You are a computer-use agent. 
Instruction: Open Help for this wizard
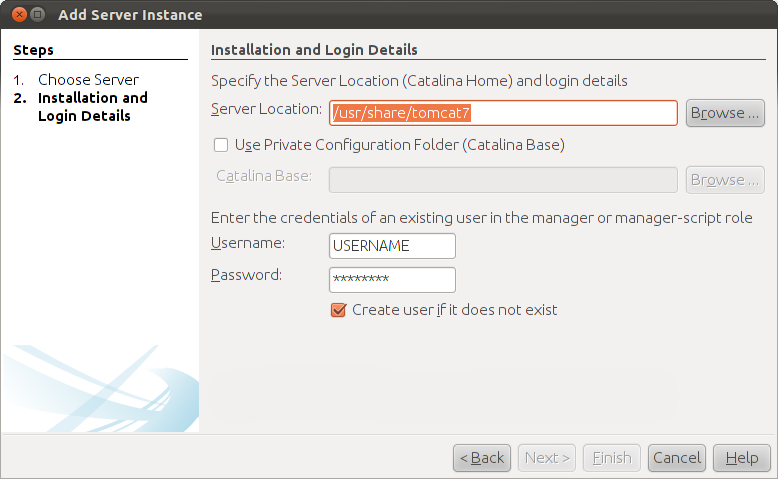pos(742,458)
